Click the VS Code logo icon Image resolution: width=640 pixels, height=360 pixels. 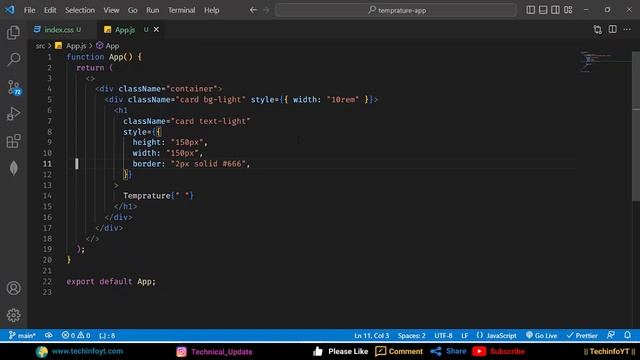(x=10, y=10)
